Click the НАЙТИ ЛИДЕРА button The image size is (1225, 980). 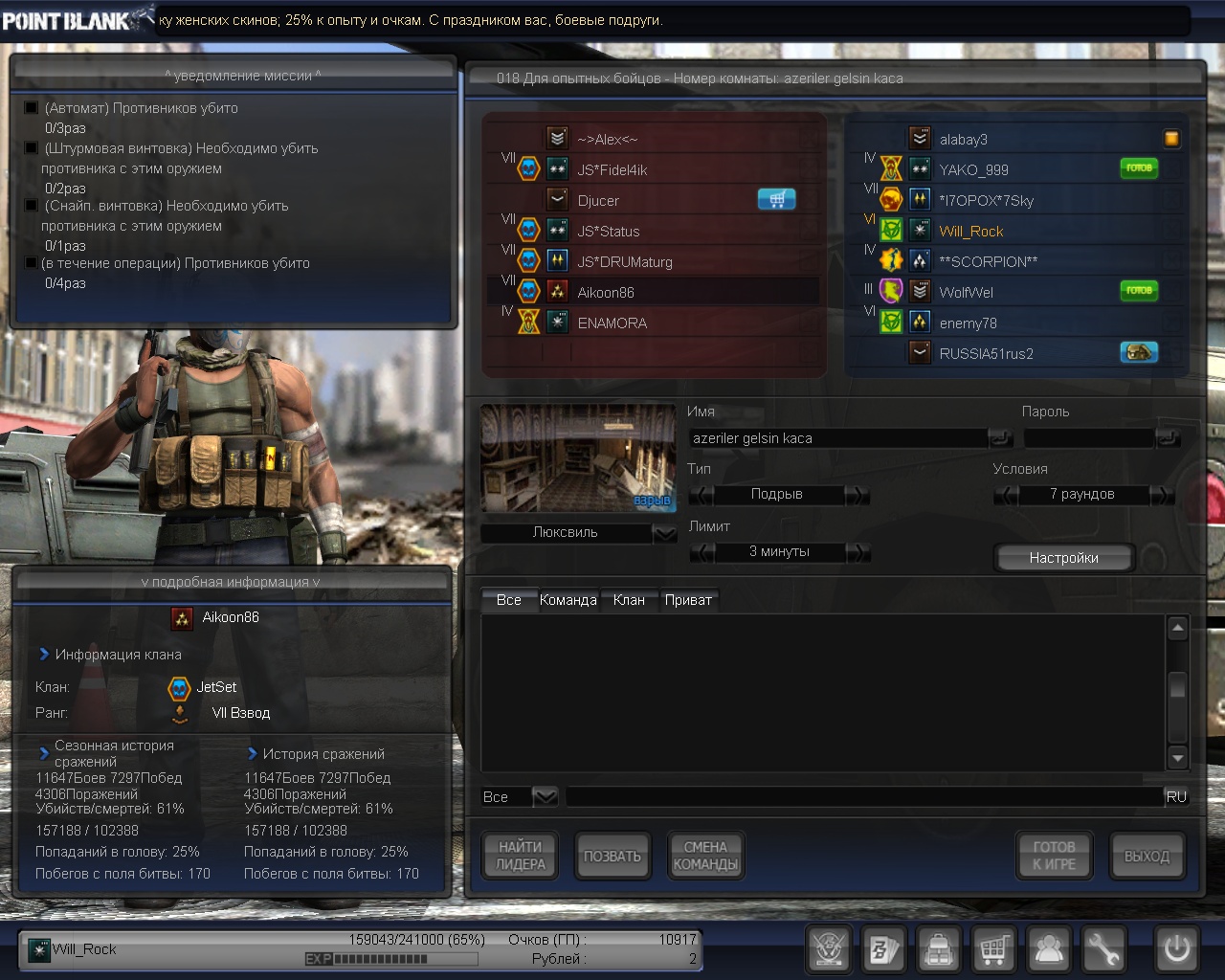tap(521, 856)
